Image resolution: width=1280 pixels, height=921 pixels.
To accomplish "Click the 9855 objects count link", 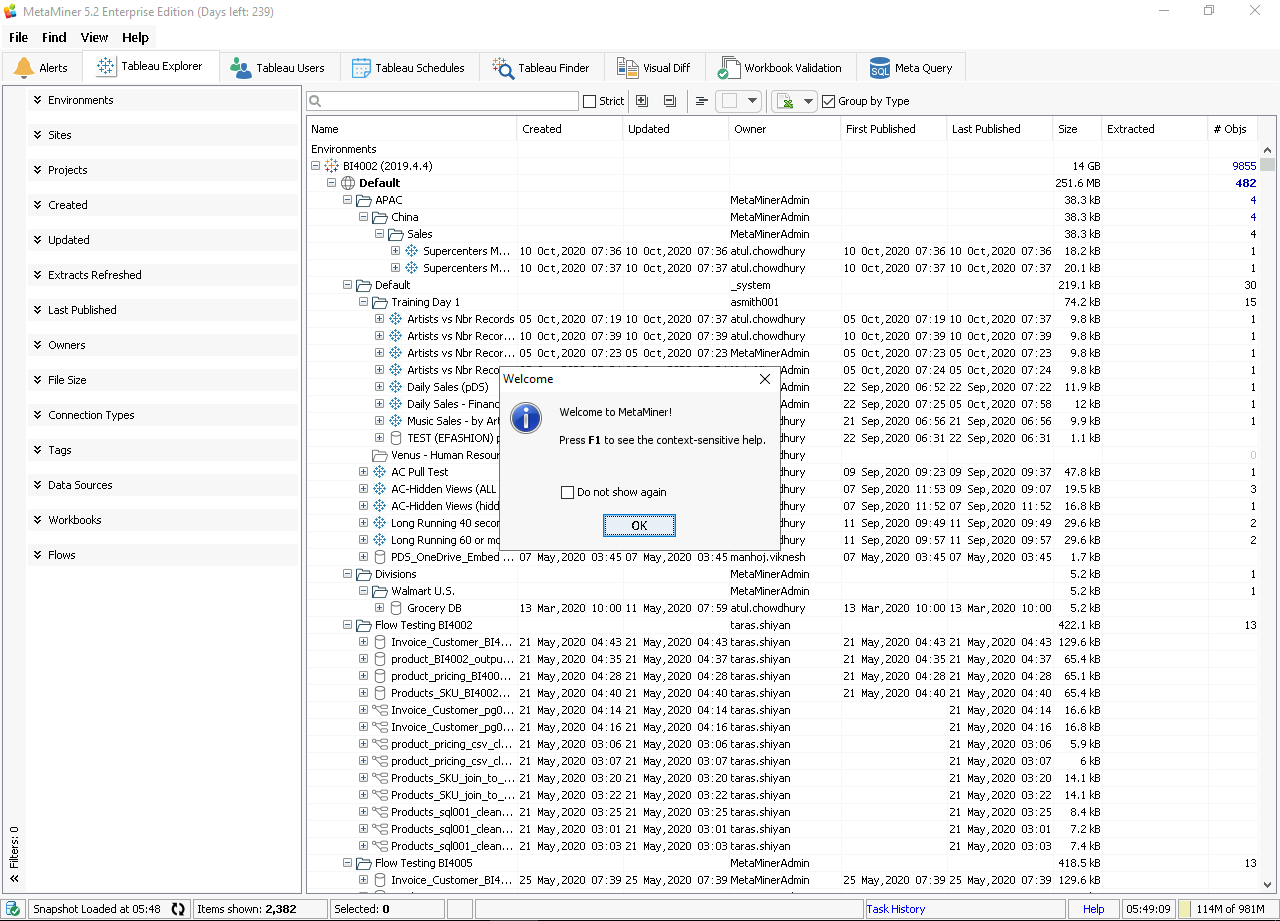I will (x=1244, y=166).
